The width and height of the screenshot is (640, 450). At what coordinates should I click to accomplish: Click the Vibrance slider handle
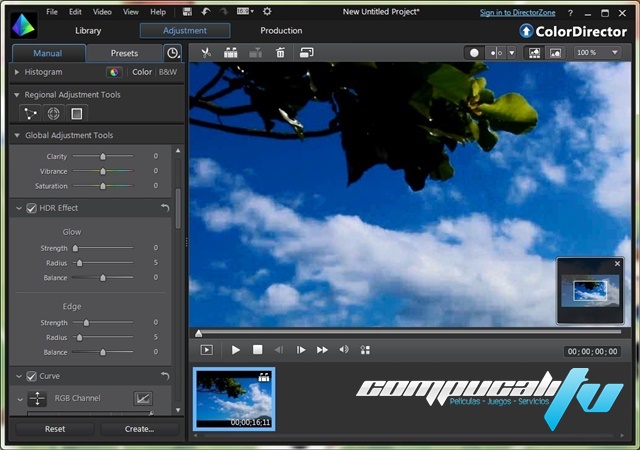(103, 171)
